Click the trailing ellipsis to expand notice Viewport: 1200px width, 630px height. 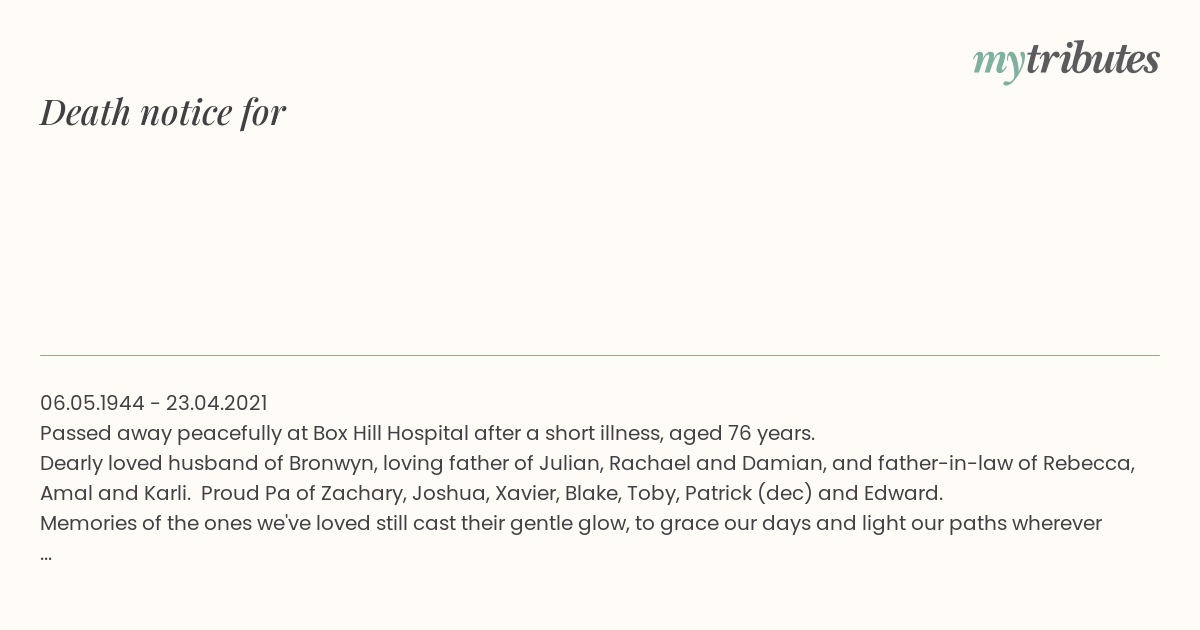(46, 554)
